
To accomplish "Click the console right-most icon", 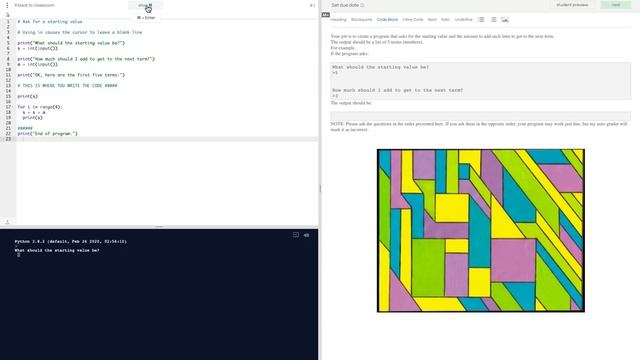I will tap(307, 235).
